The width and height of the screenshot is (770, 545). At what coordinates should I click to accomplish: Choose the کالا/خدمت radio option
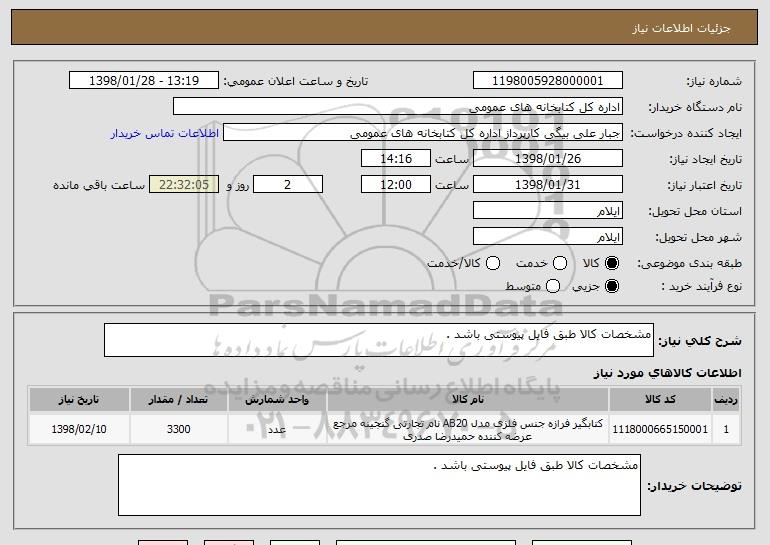[491, 263]
